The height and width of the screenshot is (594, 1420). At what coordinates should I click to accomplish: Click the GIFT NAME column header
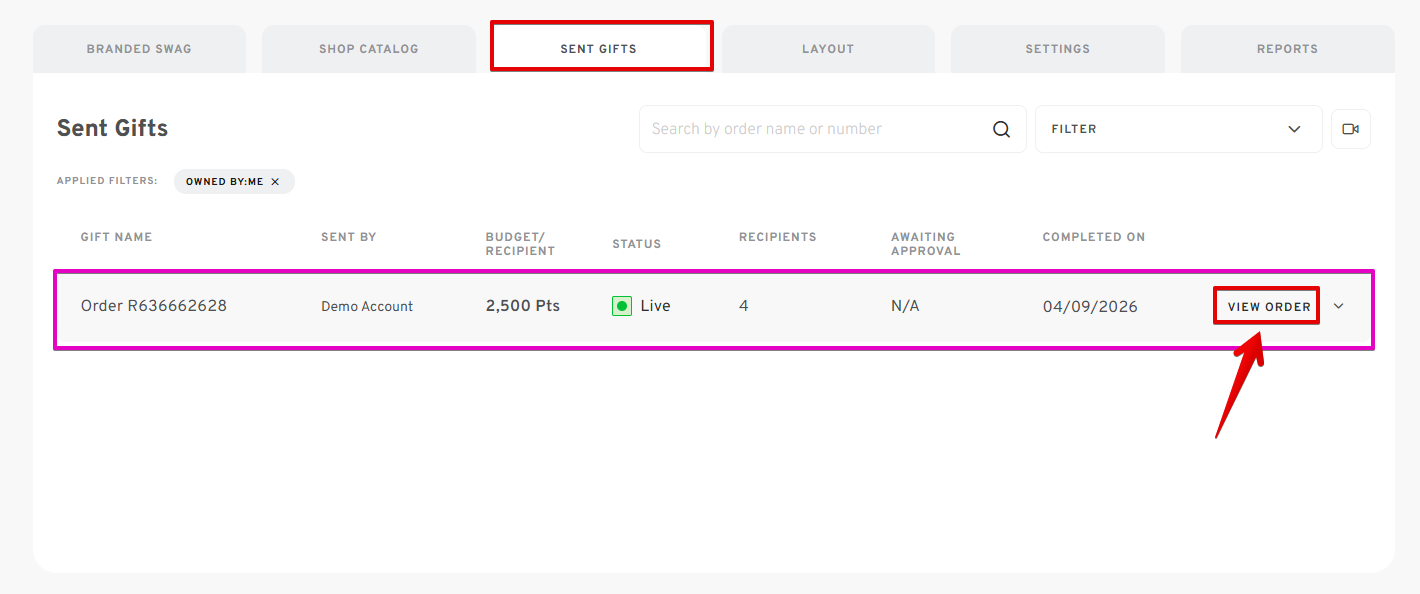point(116,237)
